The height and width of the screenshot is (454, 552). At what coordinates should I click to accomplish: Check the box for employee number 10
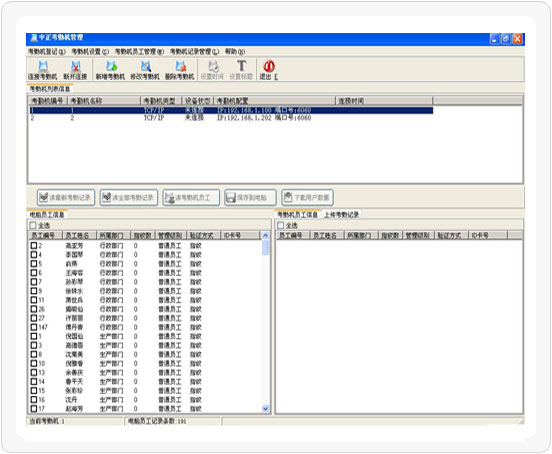pyautogui.click(x=34, y=363)
